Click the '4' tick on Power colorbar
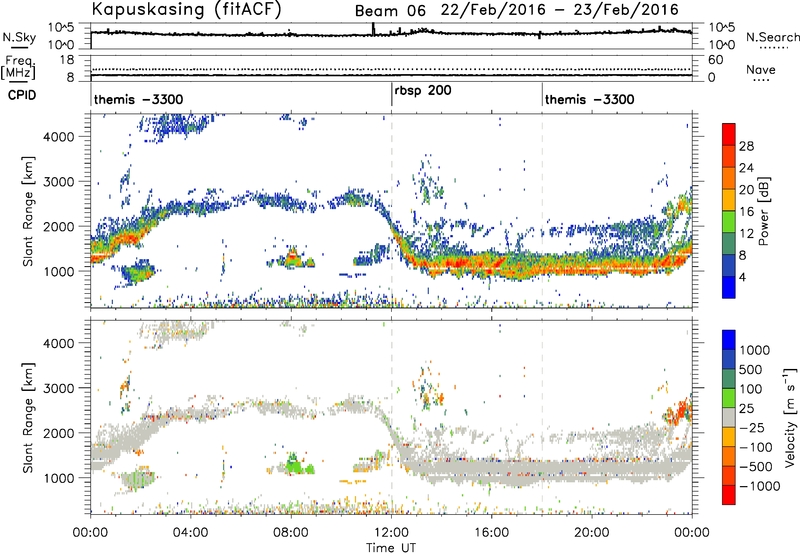Screen dimensions: 800x554 pos(743,278)
